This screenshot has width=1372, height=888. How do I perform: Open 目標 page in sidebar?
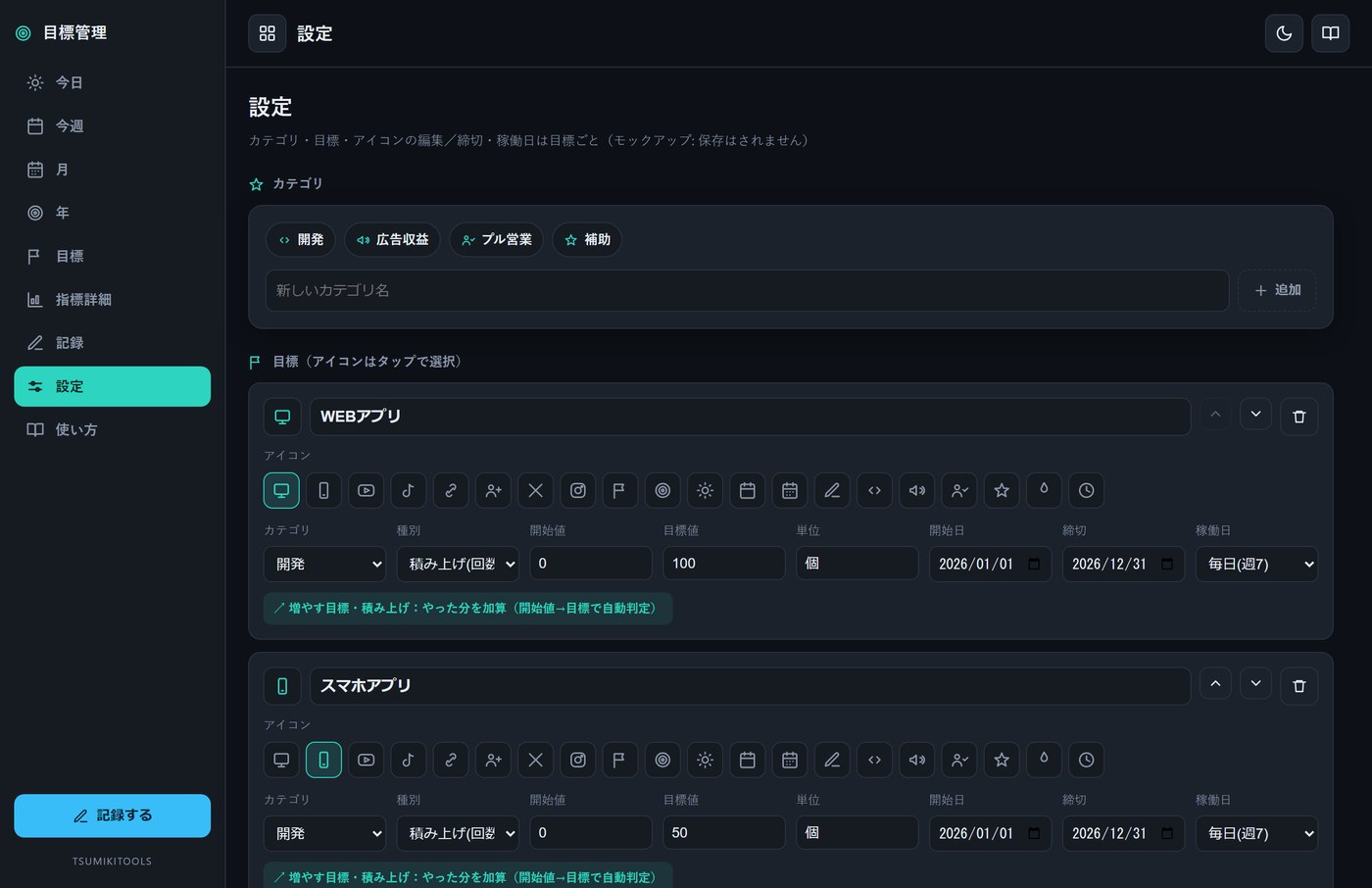coord(112,256)
